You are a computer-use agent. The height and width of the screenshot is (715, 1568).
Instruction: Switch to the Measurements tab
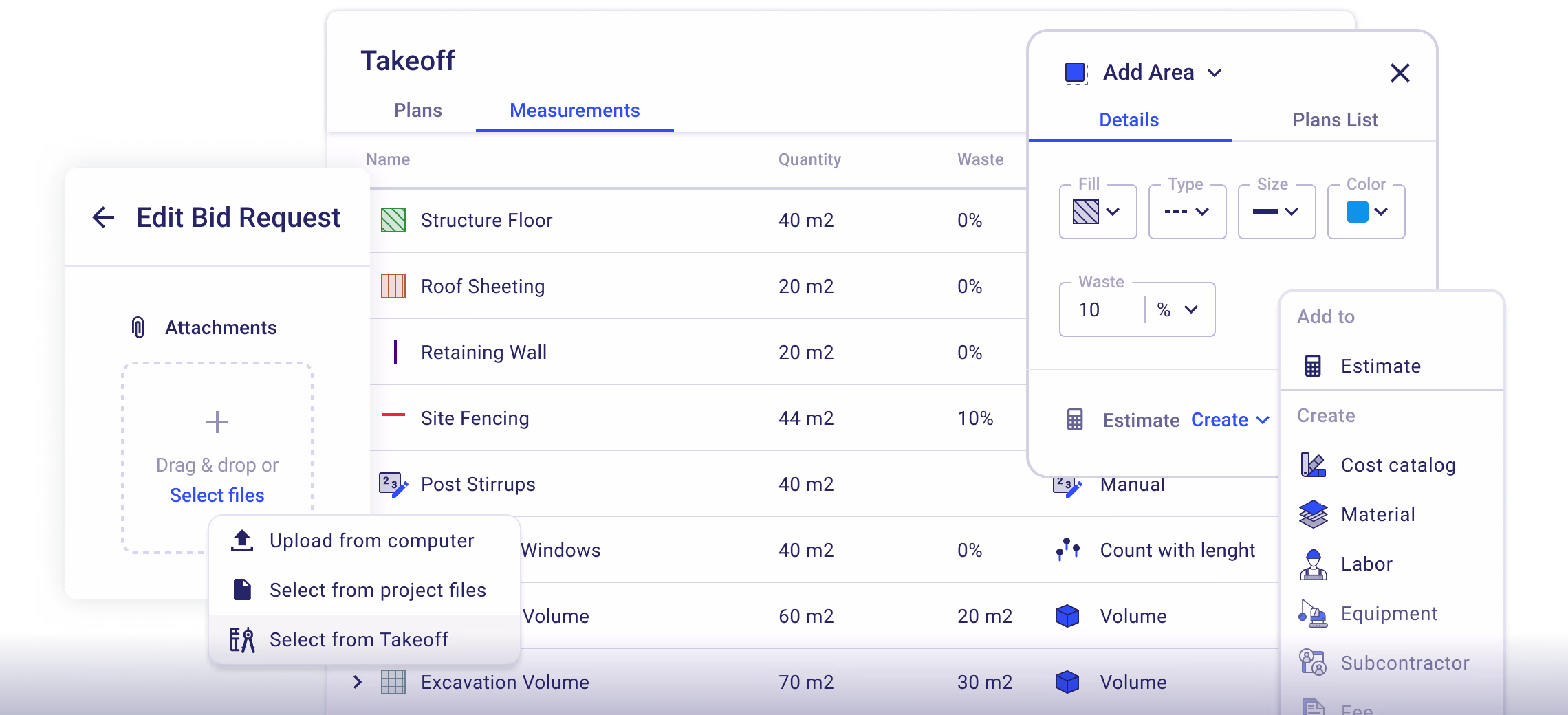click(x=575, y=110)
